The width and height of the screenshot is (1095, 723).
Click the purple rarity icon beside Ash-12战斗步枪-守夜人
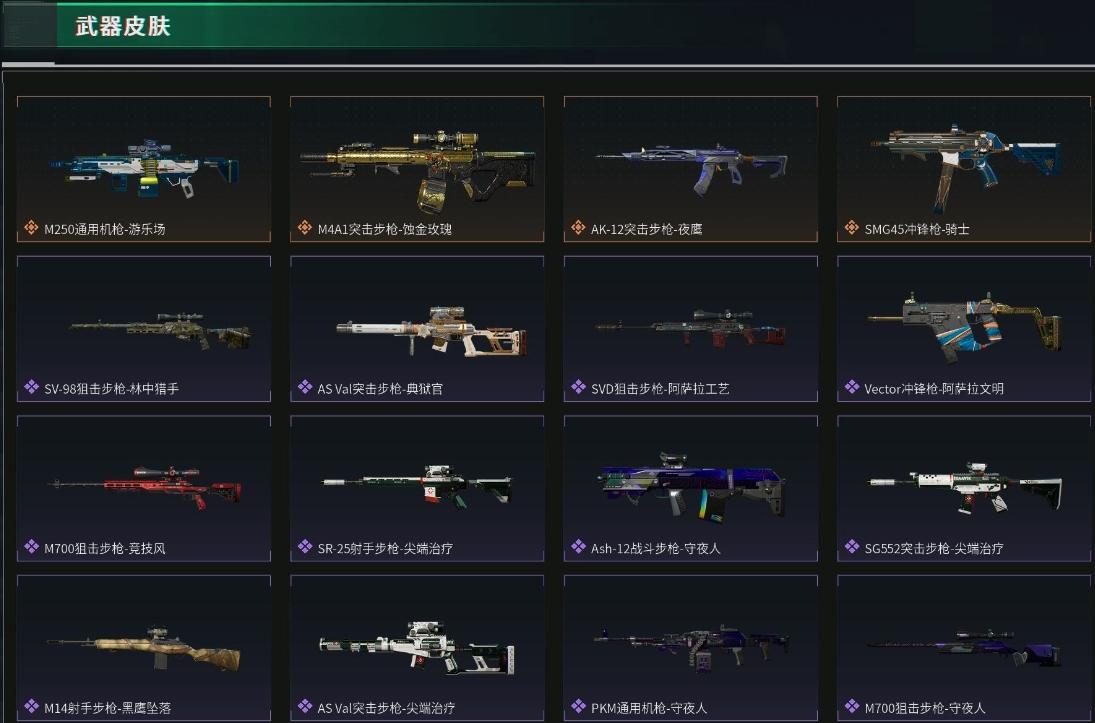pos(578,547)
